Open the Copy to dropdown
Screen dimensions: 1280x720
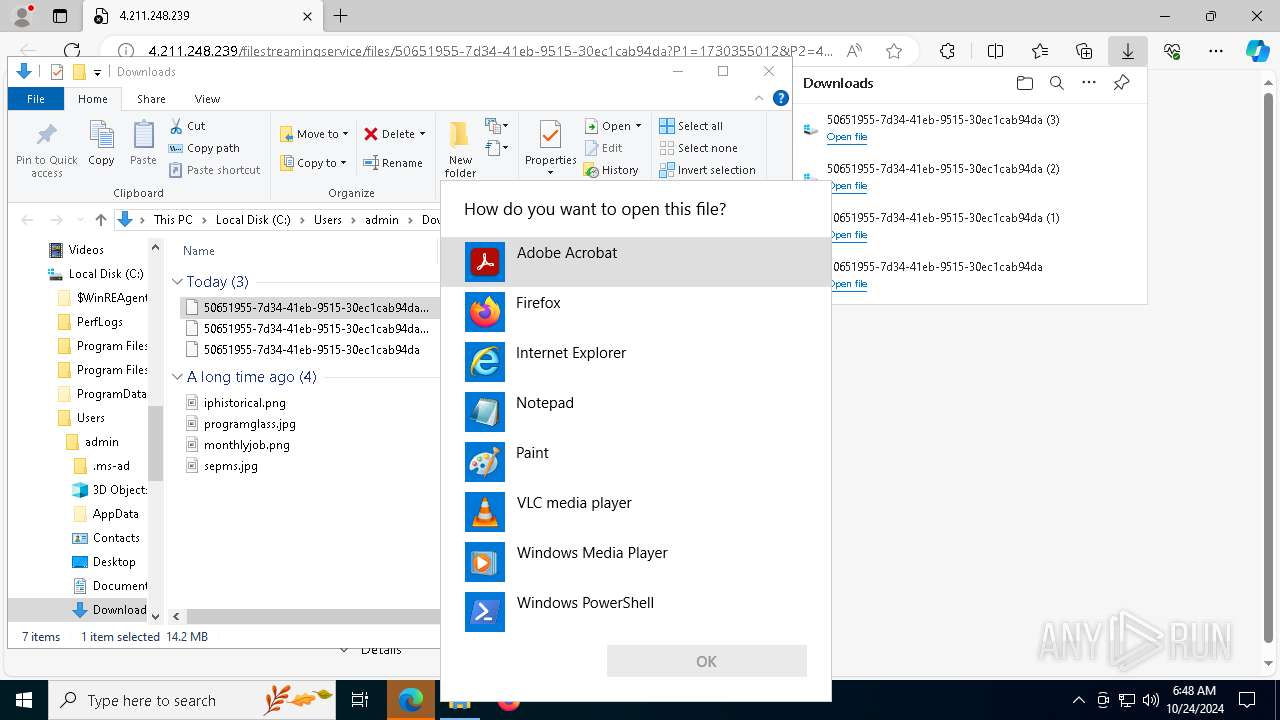pyautogui.click(x=313, y=163)
